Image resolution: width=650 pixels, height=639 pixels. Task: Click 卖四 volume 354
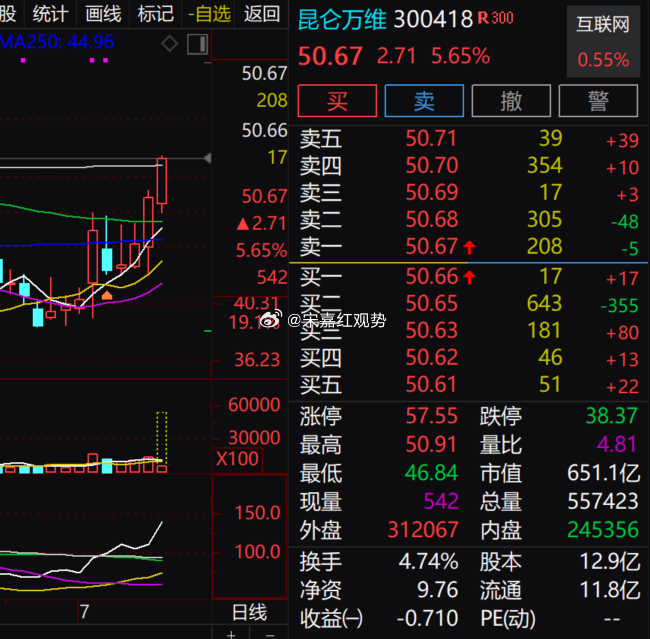click(x=545, y=165)
